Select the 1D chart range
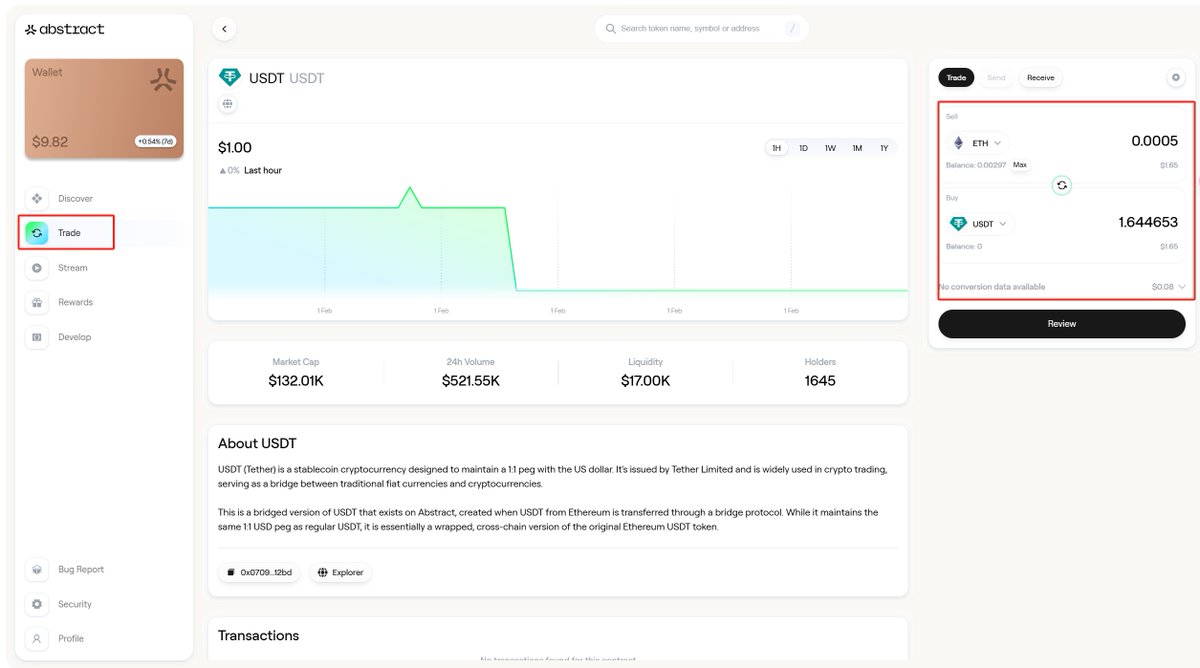This screenshot has width=1200, height=668. point(803,148)
